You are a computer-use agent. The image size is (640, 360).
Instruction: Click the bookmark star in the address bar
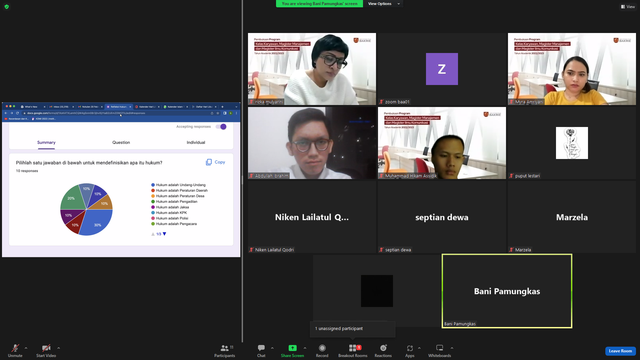[218, 113]
